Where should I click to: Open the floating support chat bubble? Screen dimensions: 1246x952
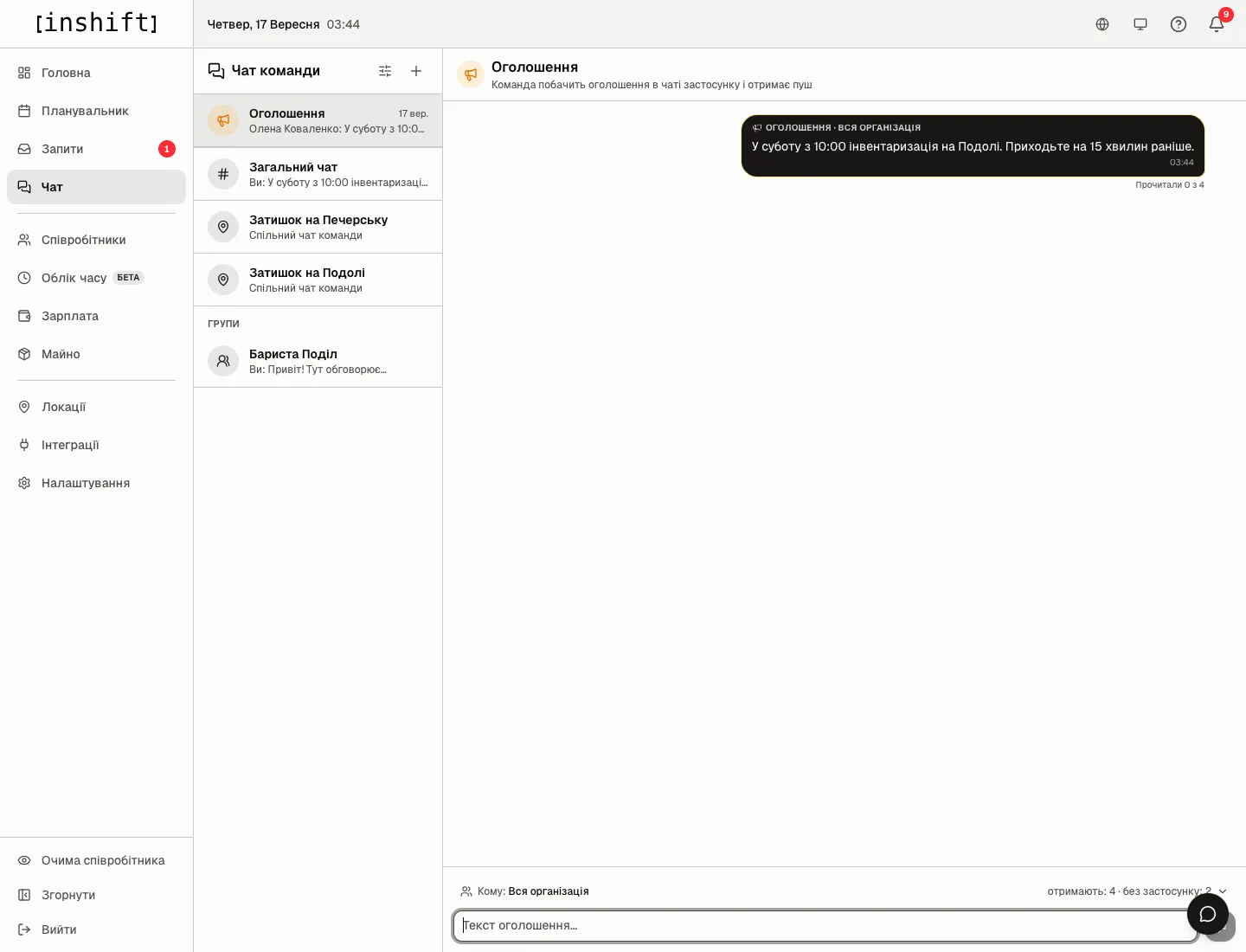[1208, 914]
